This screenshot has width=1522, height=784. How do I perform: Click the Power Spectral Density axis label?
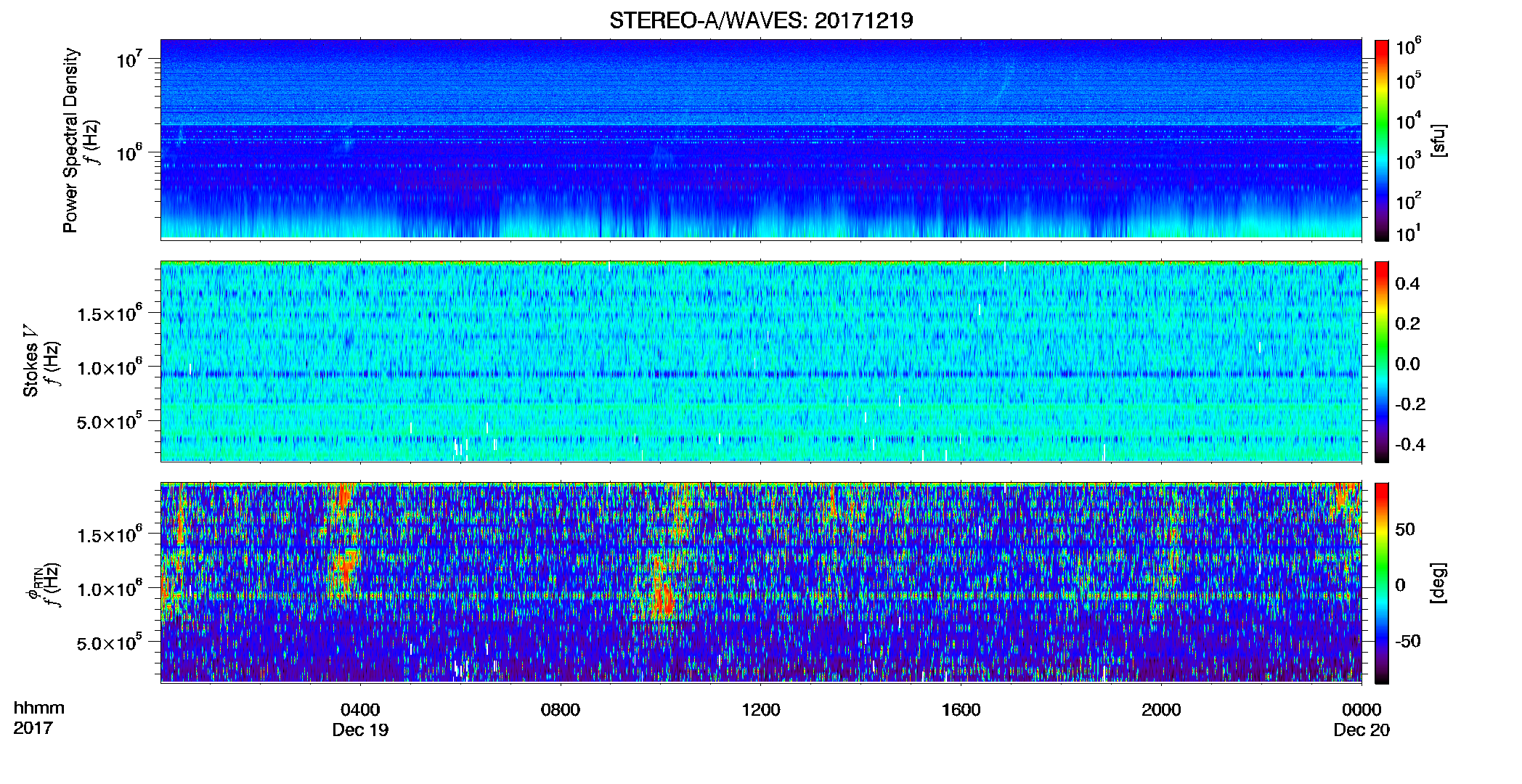(x=70, y=140)
